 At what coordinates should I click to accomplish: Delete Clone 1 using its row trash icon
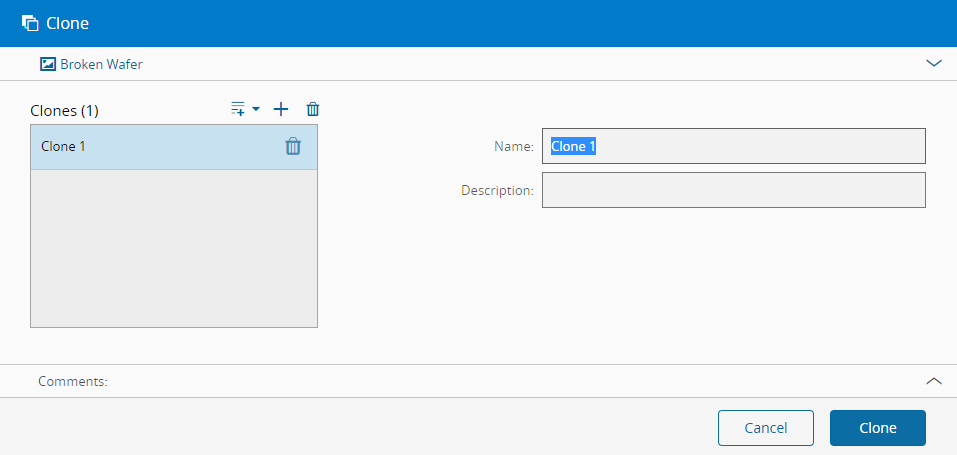293,146
